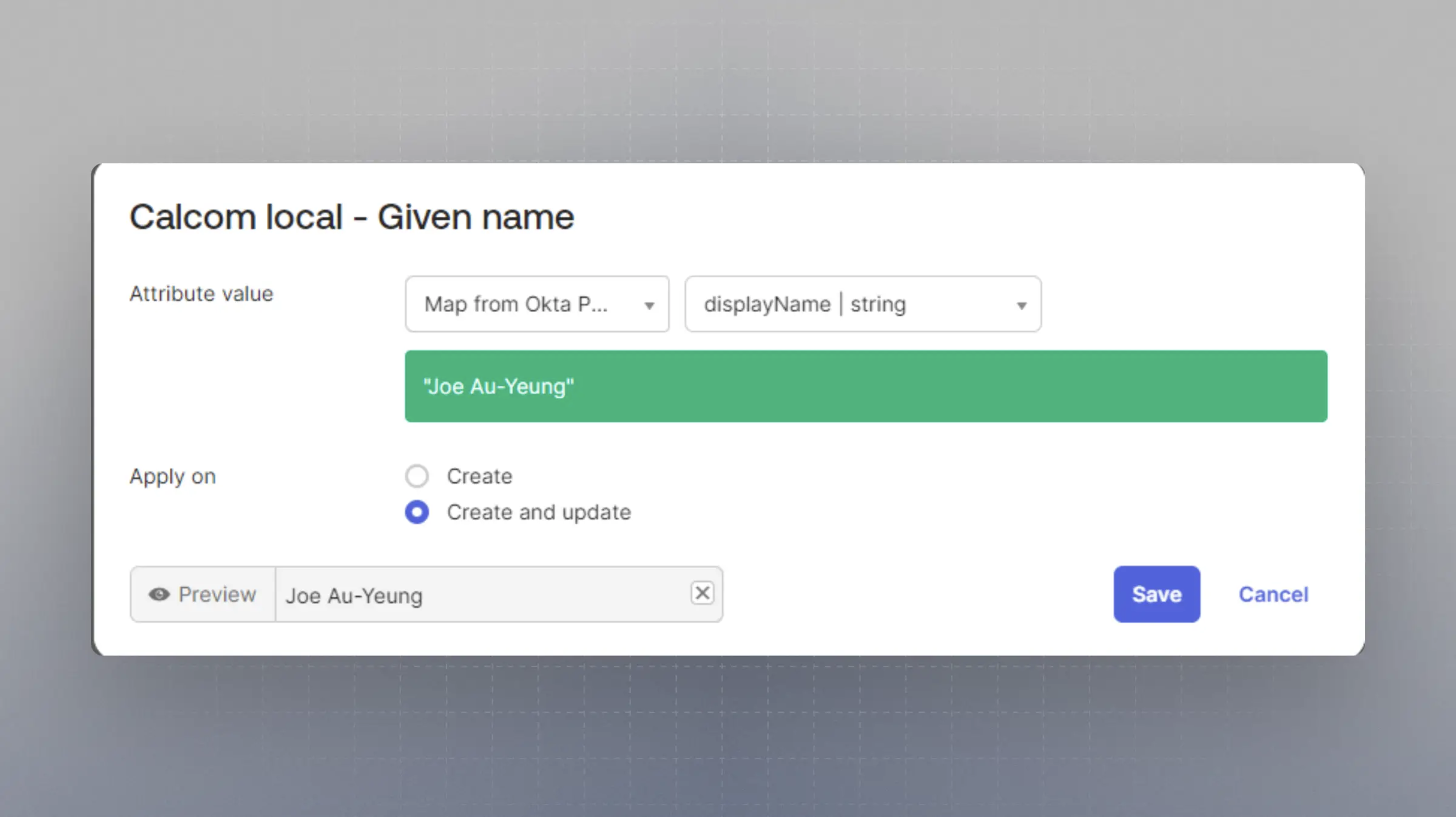Select Create and update radio button
The width and height of the screenshot is (1456, 817).
[417, 512]
